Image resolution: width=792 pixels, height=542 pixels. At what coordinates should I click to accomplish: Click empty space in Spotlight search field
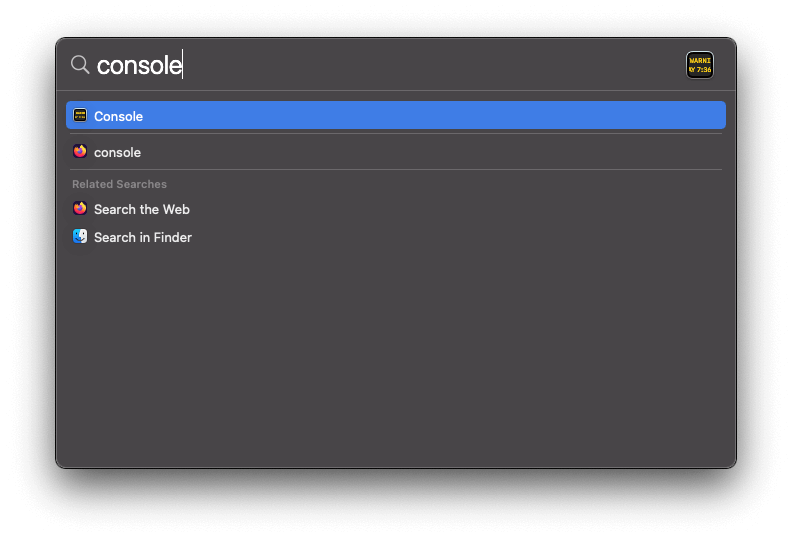pyautogui.click(x=430, y=65)
